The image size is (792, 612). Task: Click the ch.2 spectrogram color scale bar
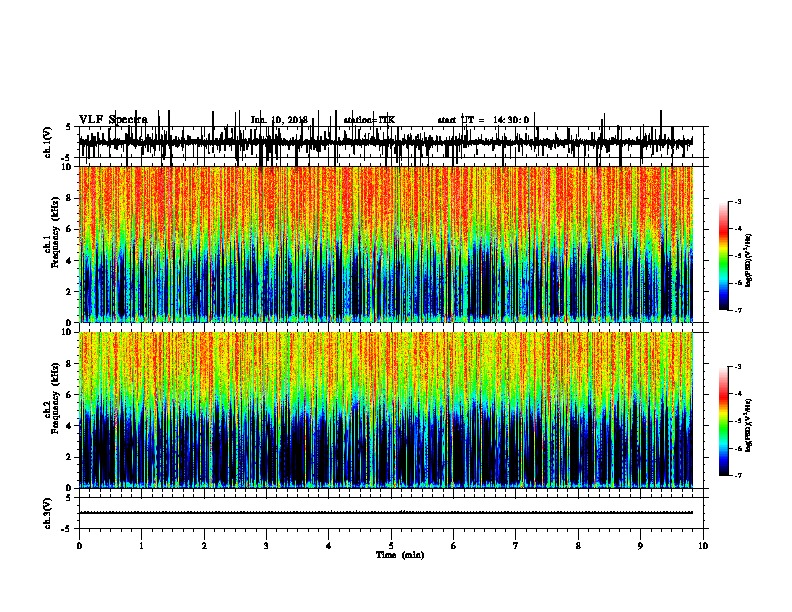click(724, 421)
